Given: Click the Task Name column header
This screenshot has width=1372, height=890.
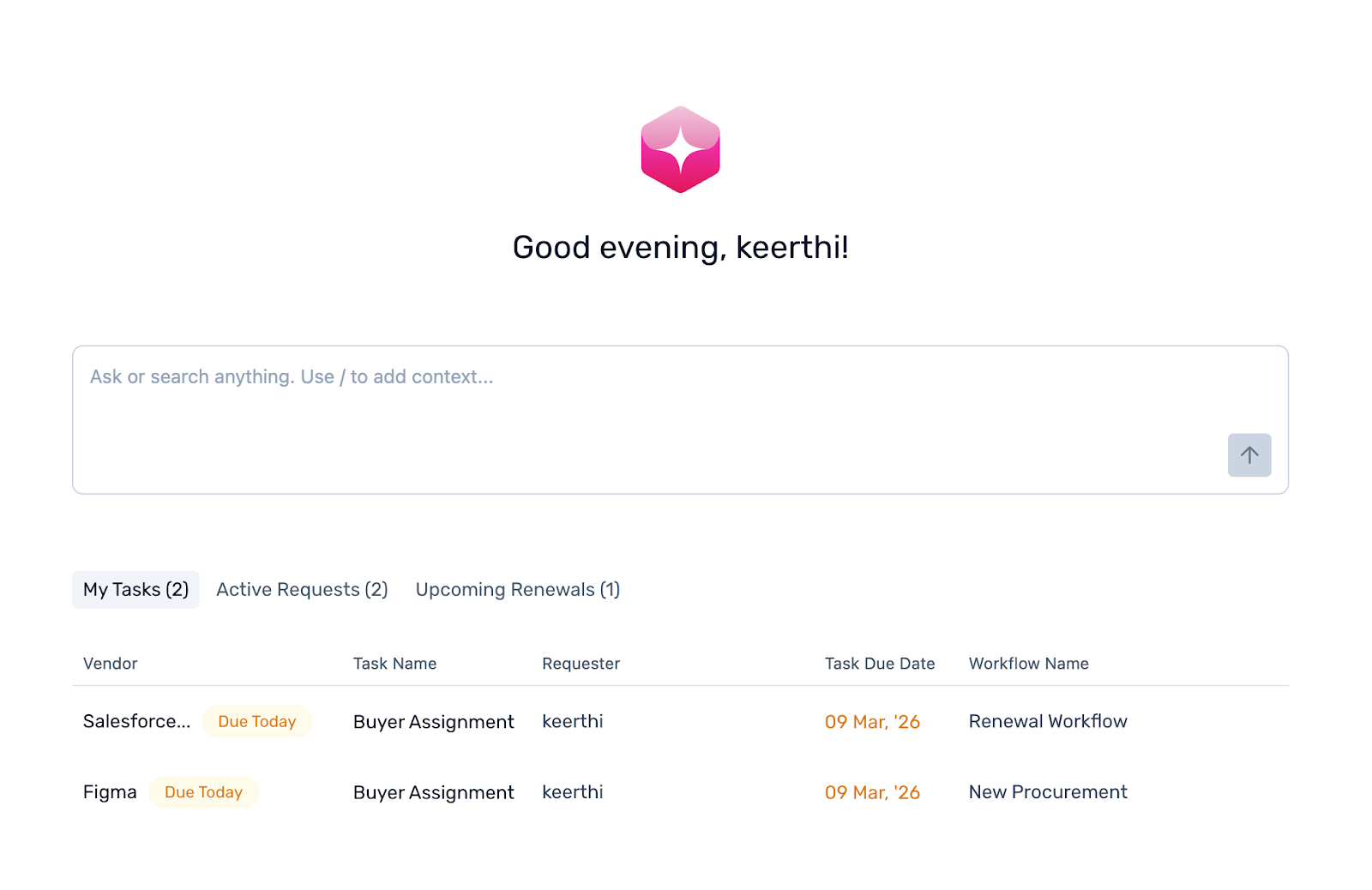Looking at the screenshot, I should coord(394,664).
